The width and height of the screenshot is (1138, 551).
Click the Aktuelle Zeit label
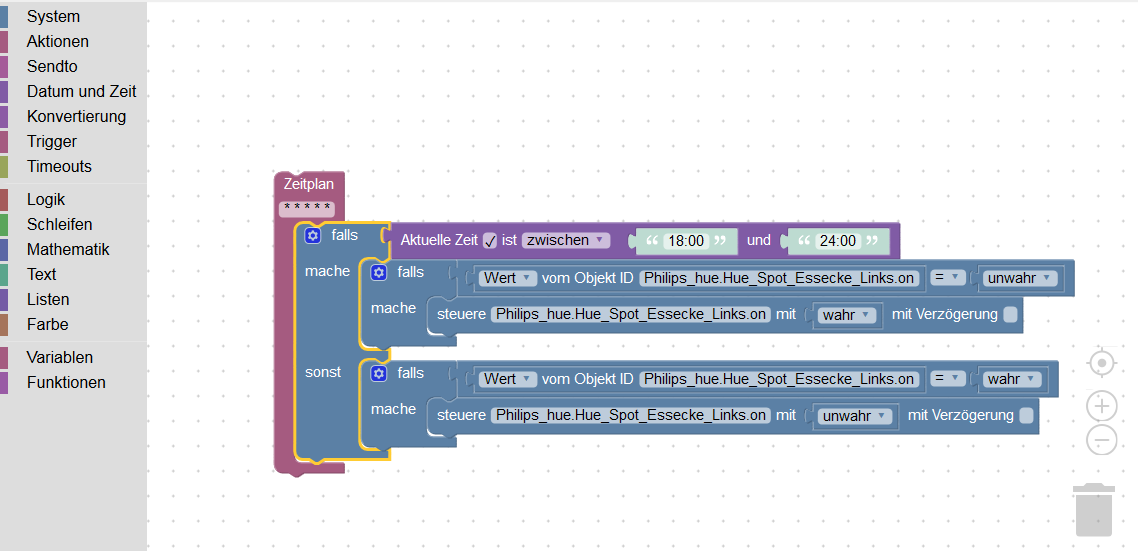pyautogui.click(x=438, y=240)
